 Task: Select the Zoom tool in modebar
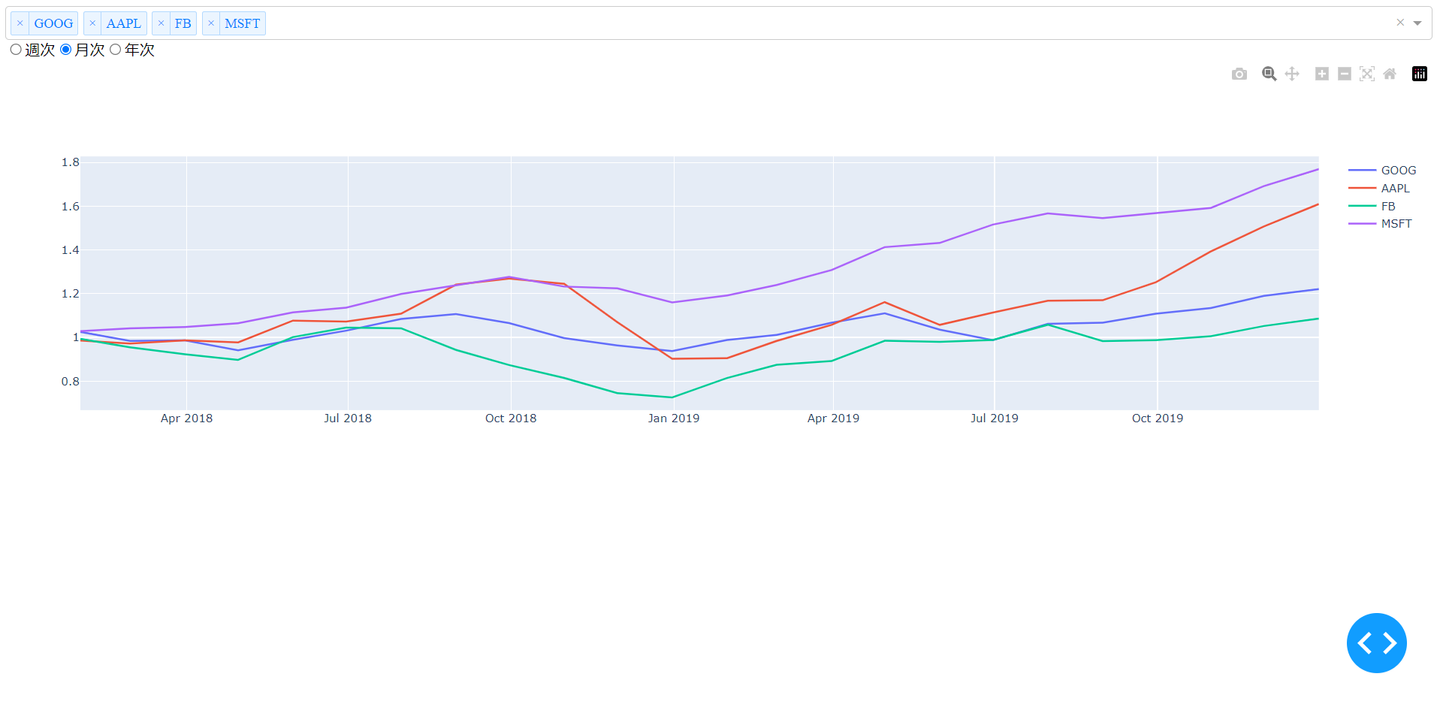coord(1269,74)
